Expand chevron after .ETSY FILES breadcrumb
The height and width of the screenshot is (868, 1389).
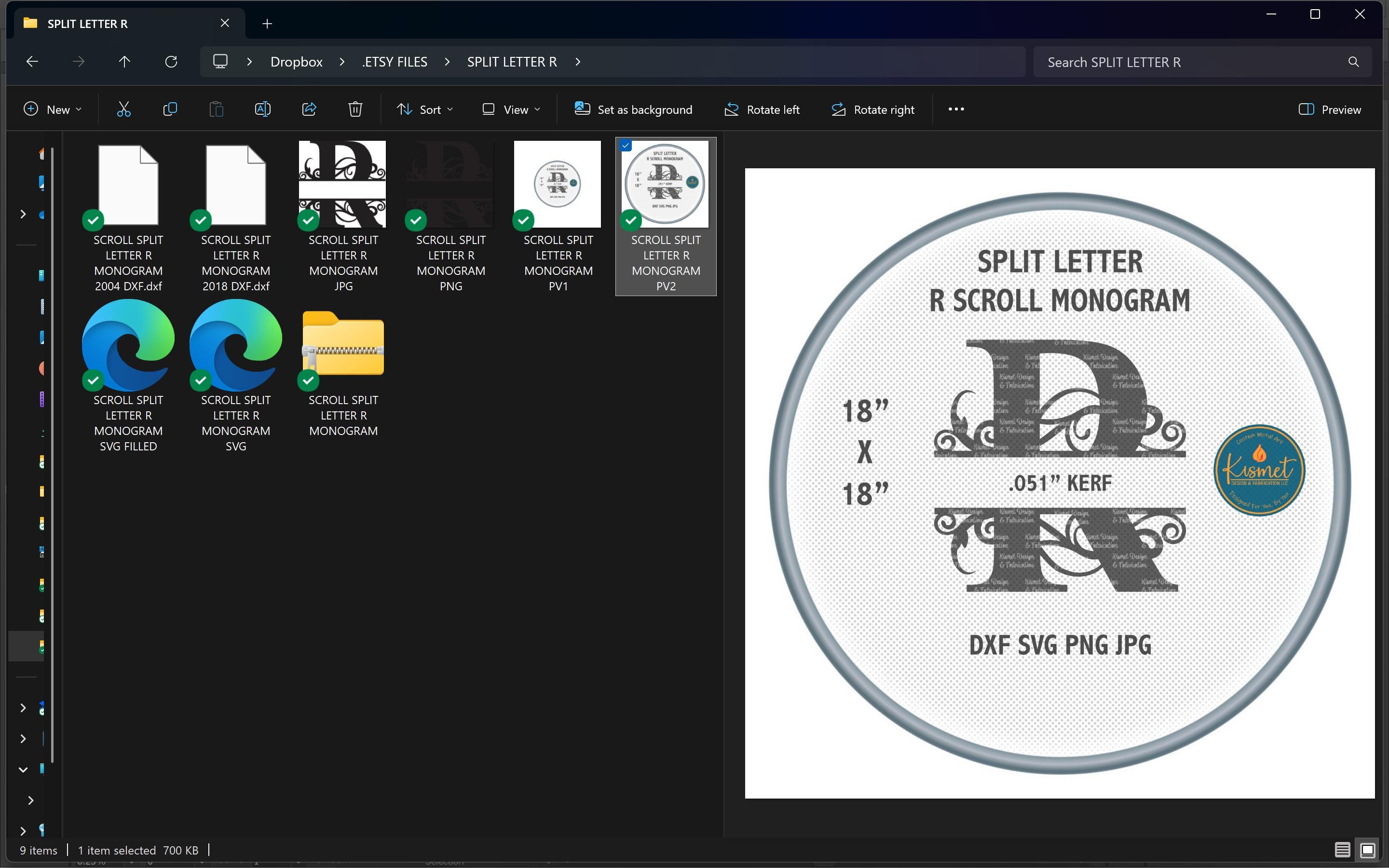[447, 61]
